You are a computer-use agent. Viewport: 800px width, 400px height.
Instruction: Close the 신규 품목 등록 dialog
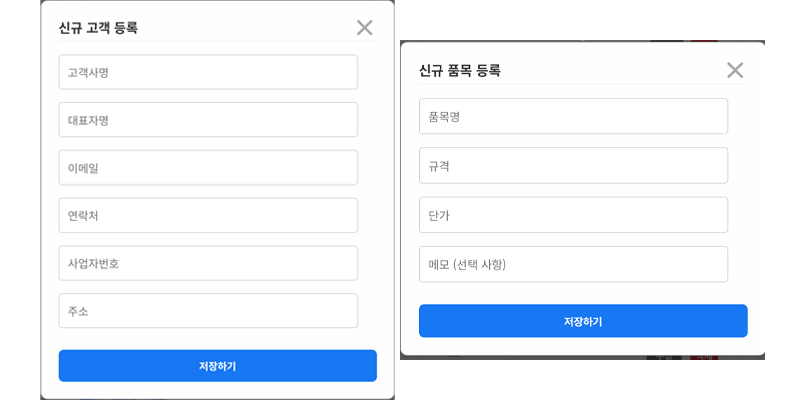735,70
